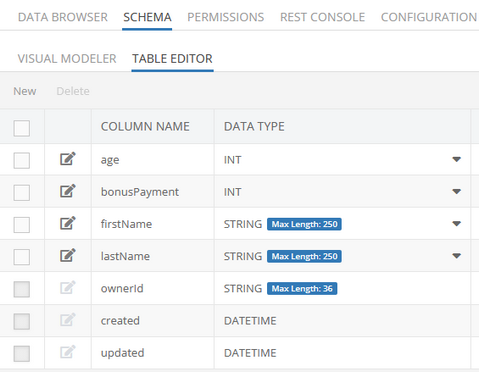The width and height of the screenshot is (479, 372).
Task: Click the COLUMN NAME header
Action: click(145, 126)
